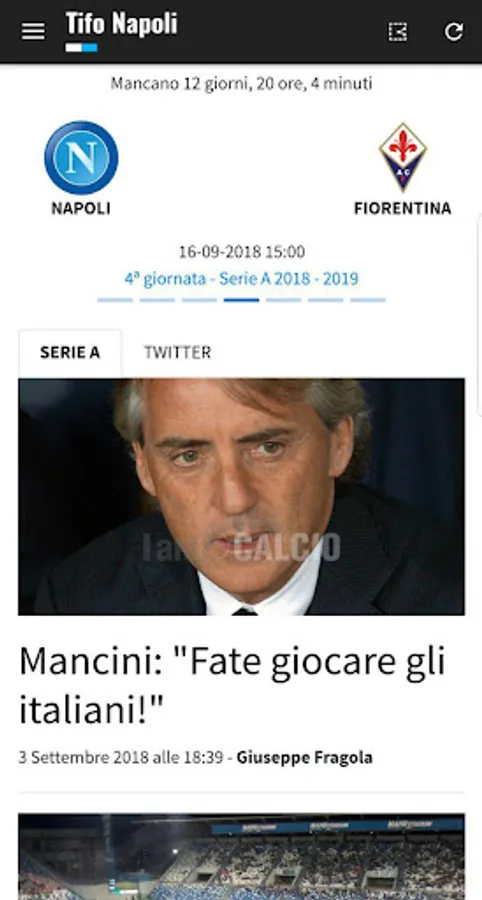
Task: Tap the Fiorentina team crest
Action: 402,157
